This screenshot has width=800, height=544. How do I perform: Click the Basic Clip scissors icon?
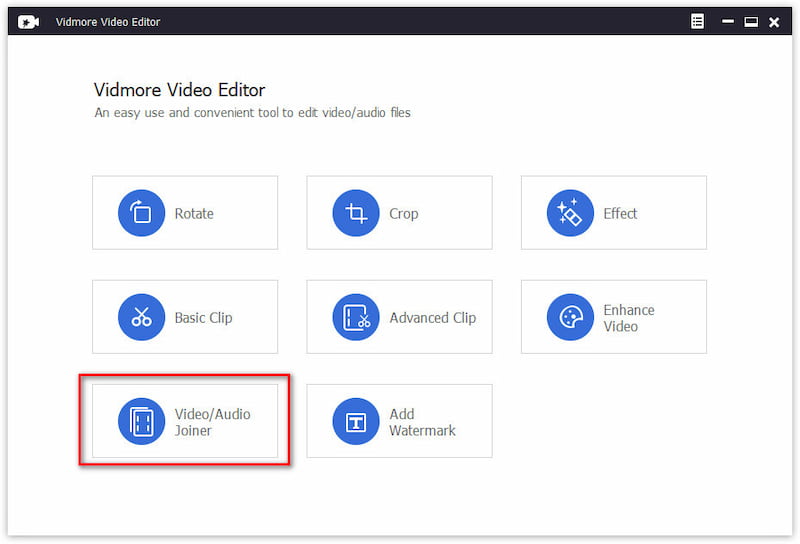(142, 317)
